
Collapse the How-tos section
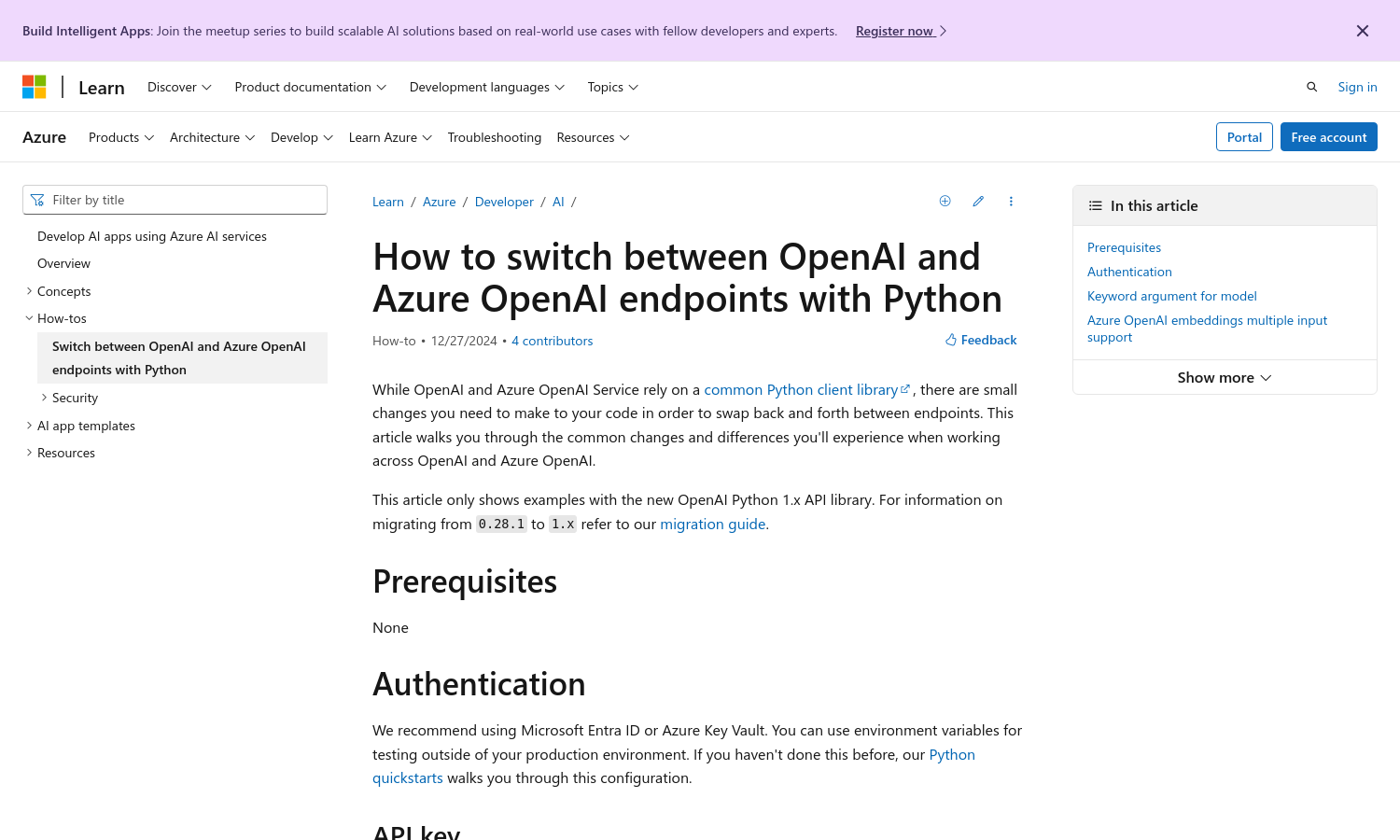coord(30,318)
